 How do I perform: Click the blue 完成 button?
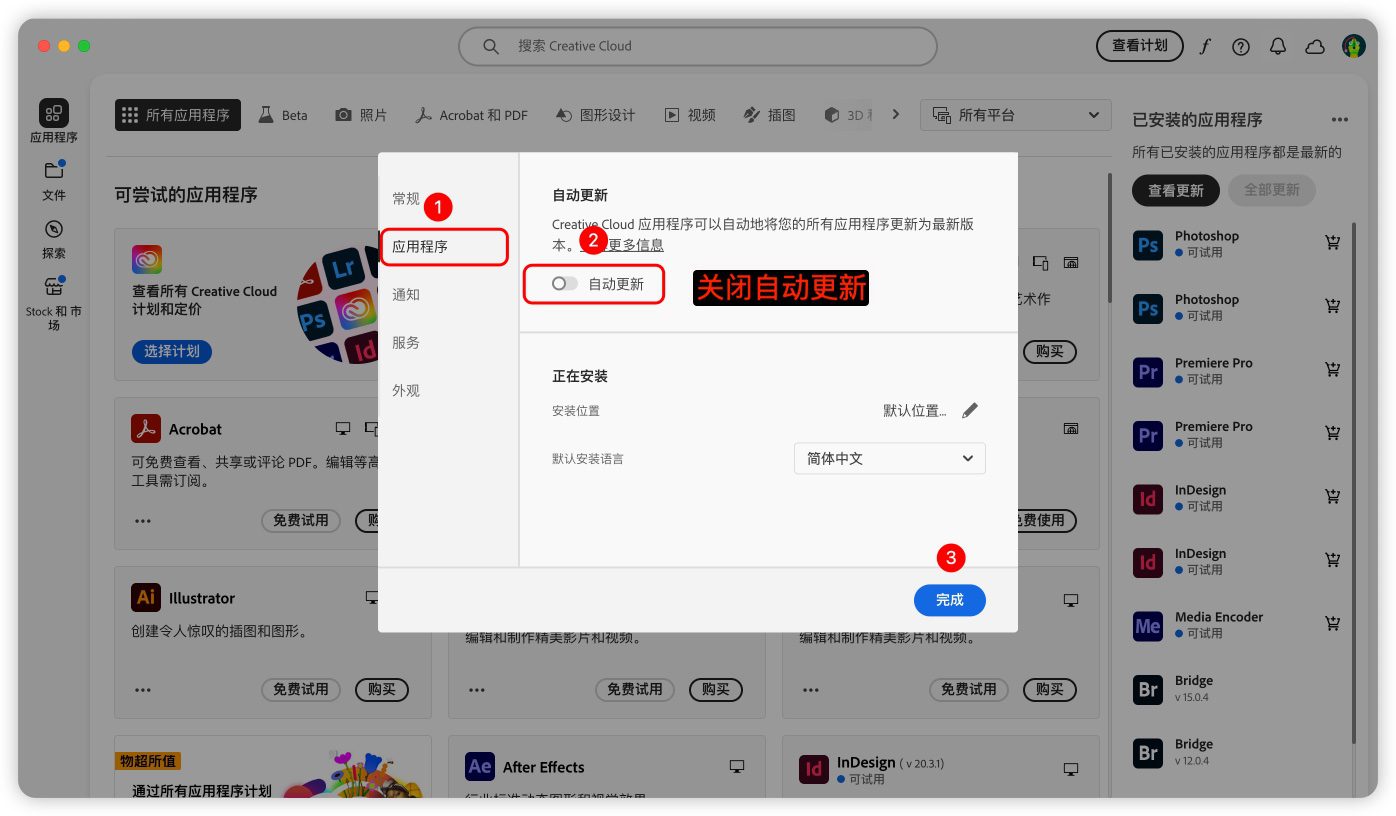[x=949, y=600]
